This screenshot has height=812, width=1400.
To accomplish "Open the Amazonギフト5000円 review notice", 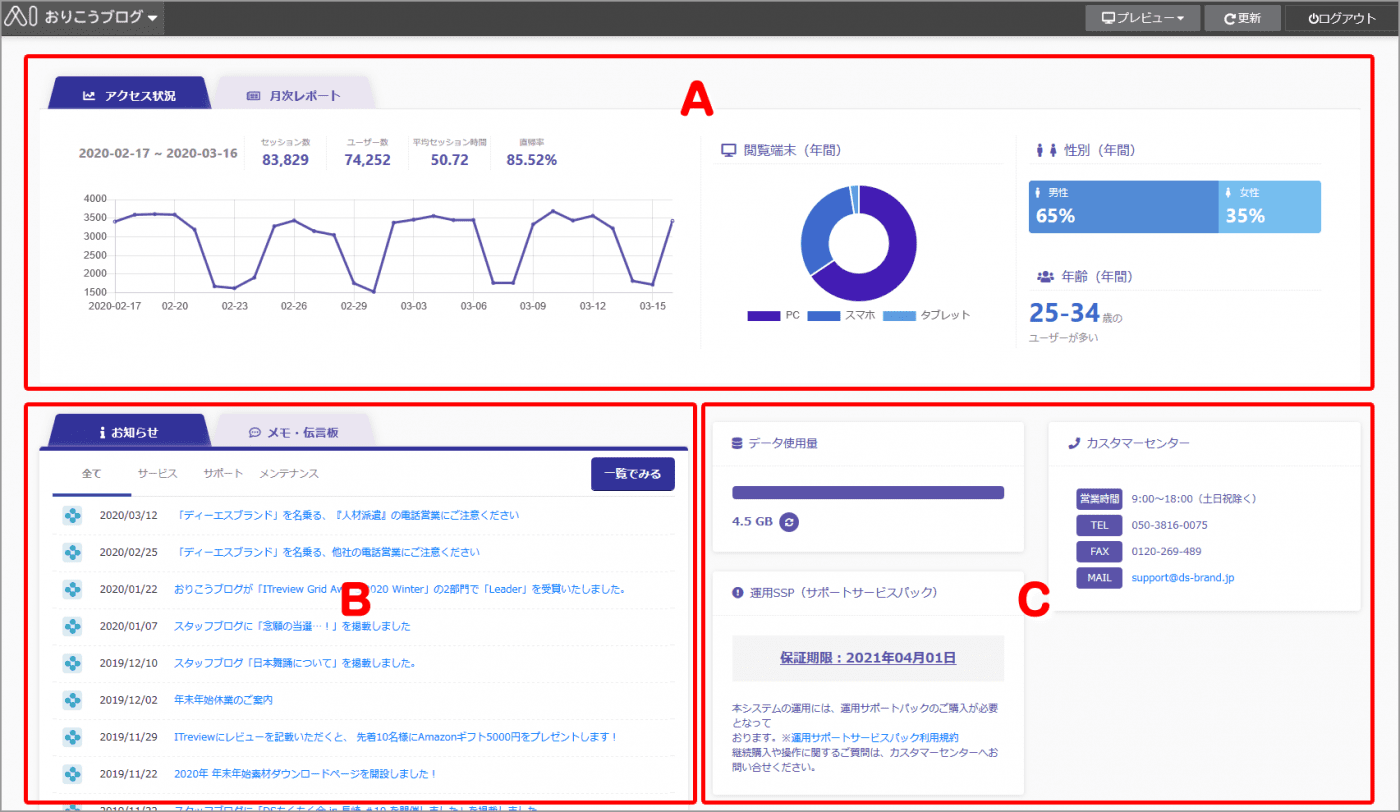I will (396, 737).
